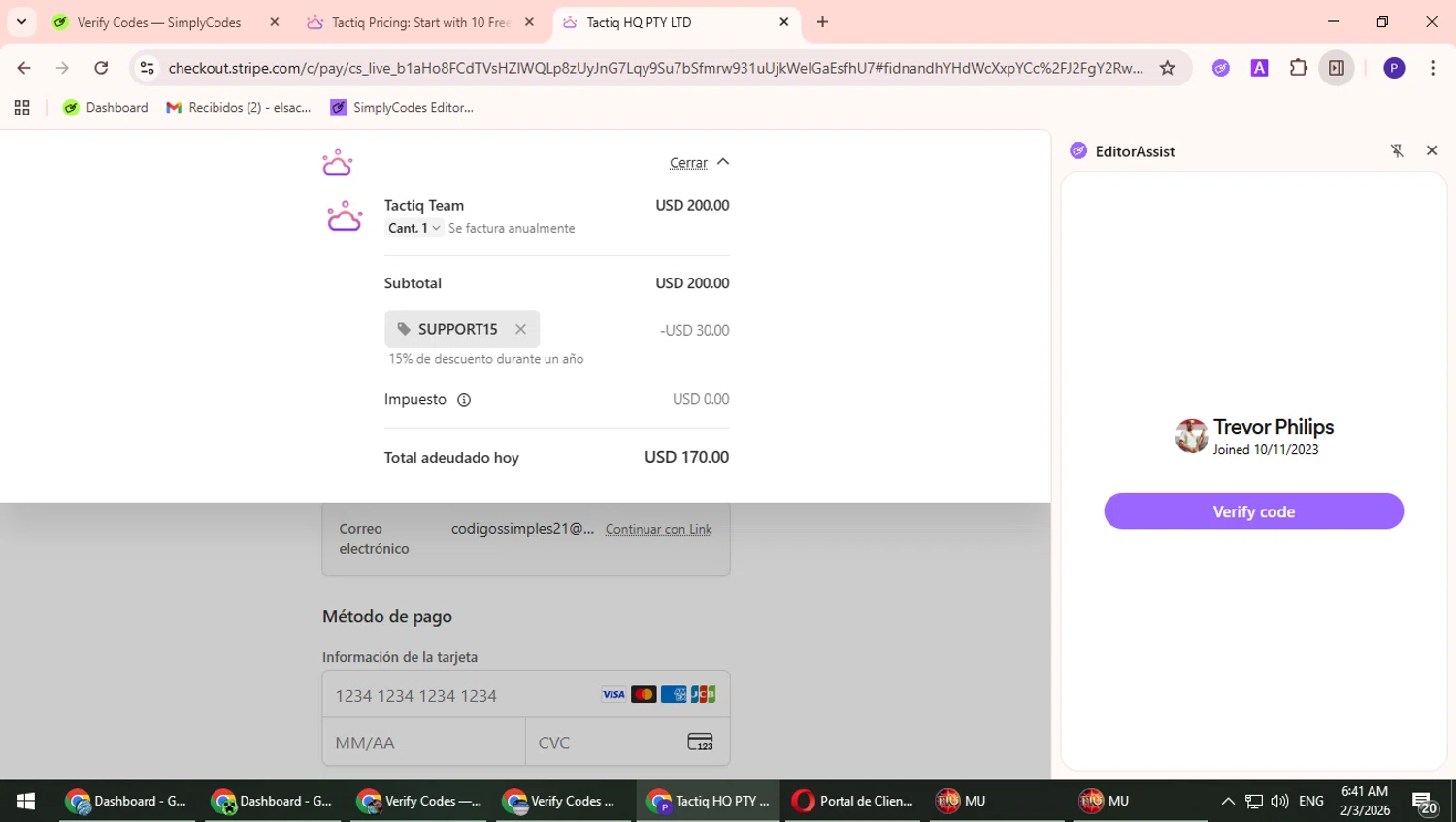1456x822 pixels.
Task: Focus the MM/AA expiry field
Action: (424, 742)
